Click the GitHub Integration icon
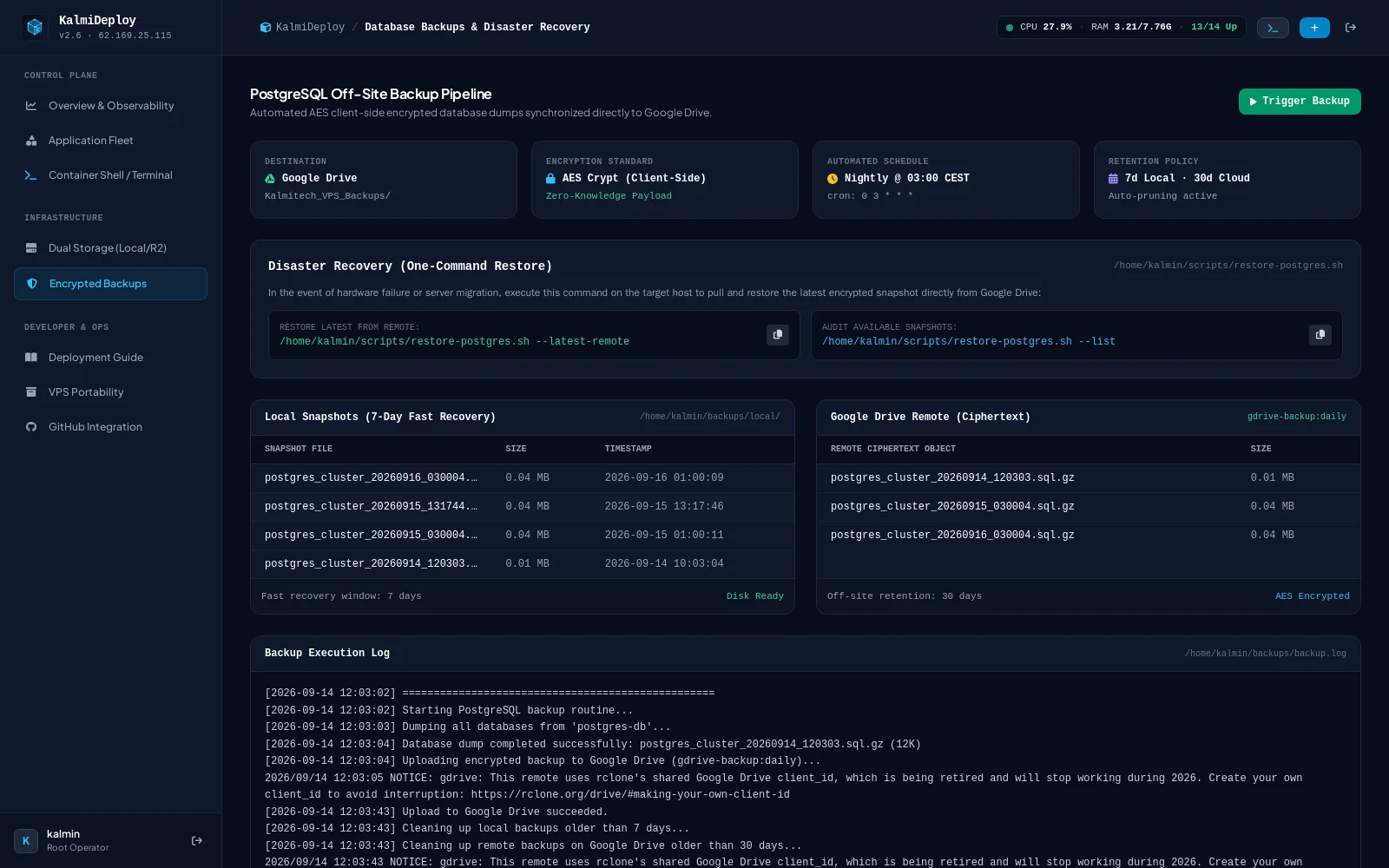This screenshot has height=868, width=1389. (31, 427)
